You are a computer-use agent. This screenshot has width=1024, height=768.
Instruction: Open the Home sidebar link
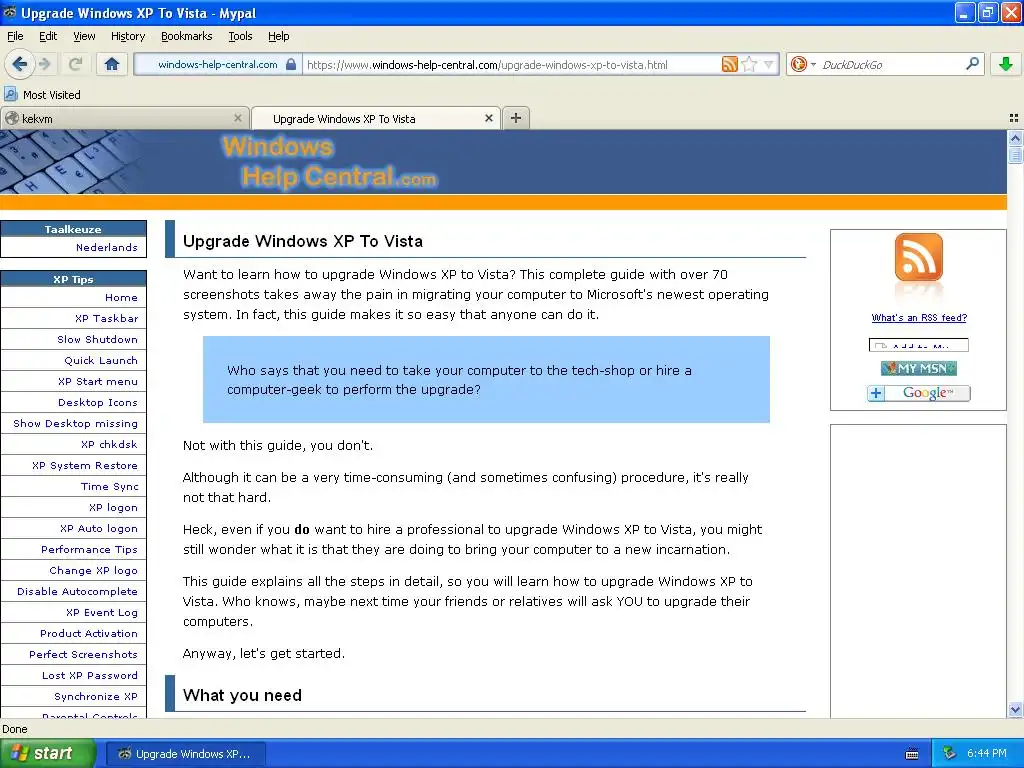click(x=121, y=298)
